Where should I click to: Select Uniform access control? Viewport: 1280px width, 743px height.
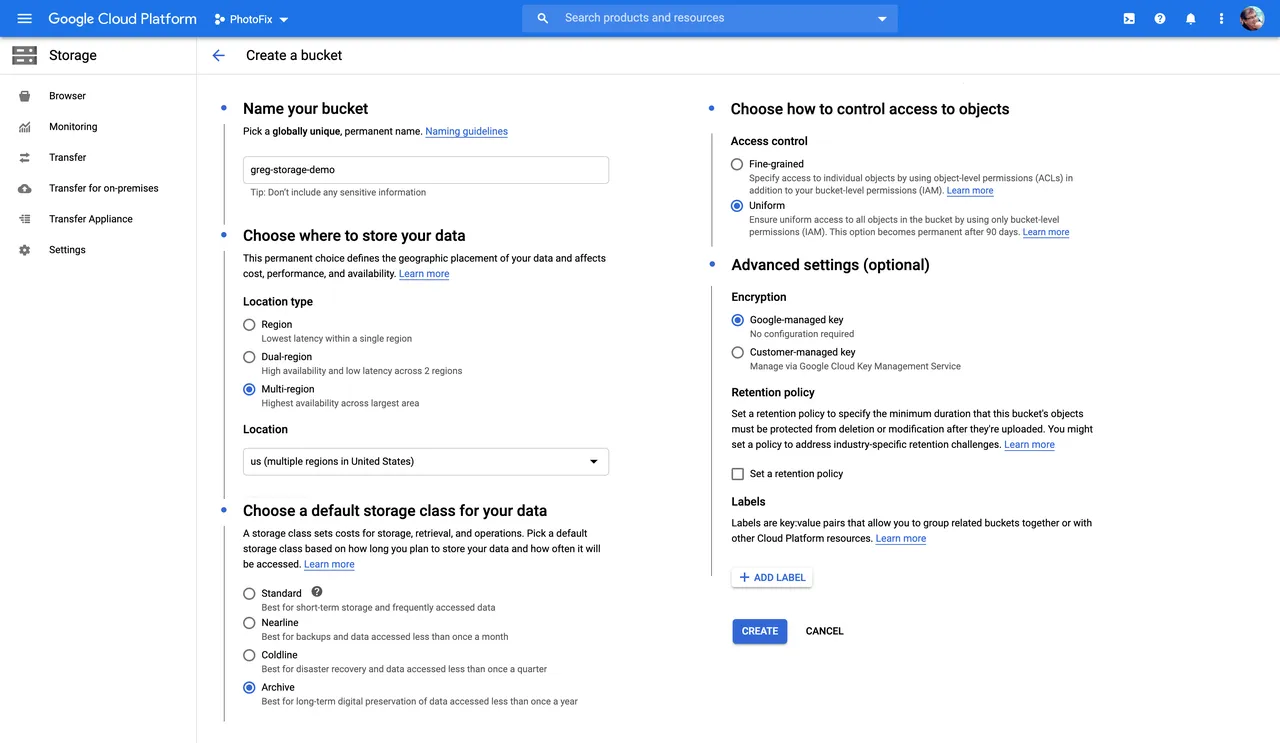(737, 206)
